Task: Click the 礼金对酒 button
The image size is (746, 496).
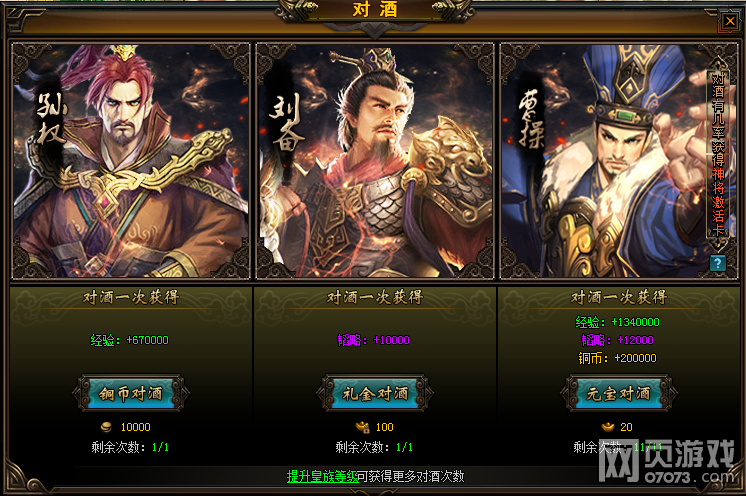Action: (375, 393)
